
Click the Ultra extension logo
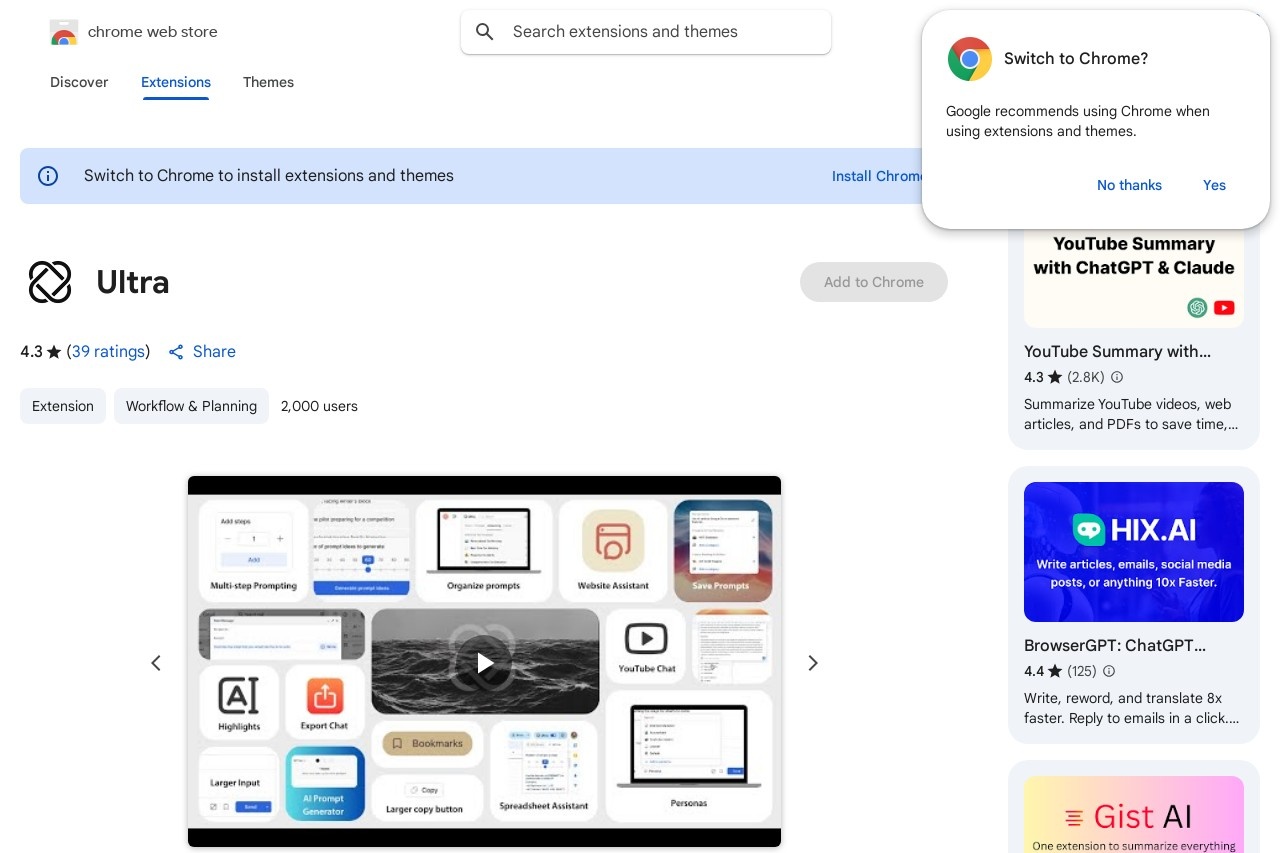coord(50,282)
